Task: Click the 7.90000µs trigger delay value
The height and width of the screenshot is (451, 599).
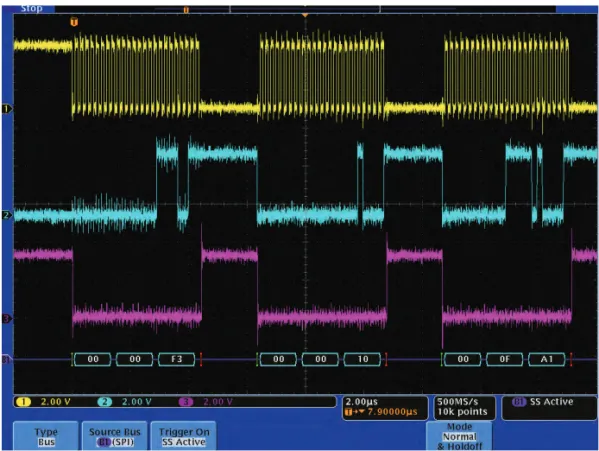Action: 392,412
